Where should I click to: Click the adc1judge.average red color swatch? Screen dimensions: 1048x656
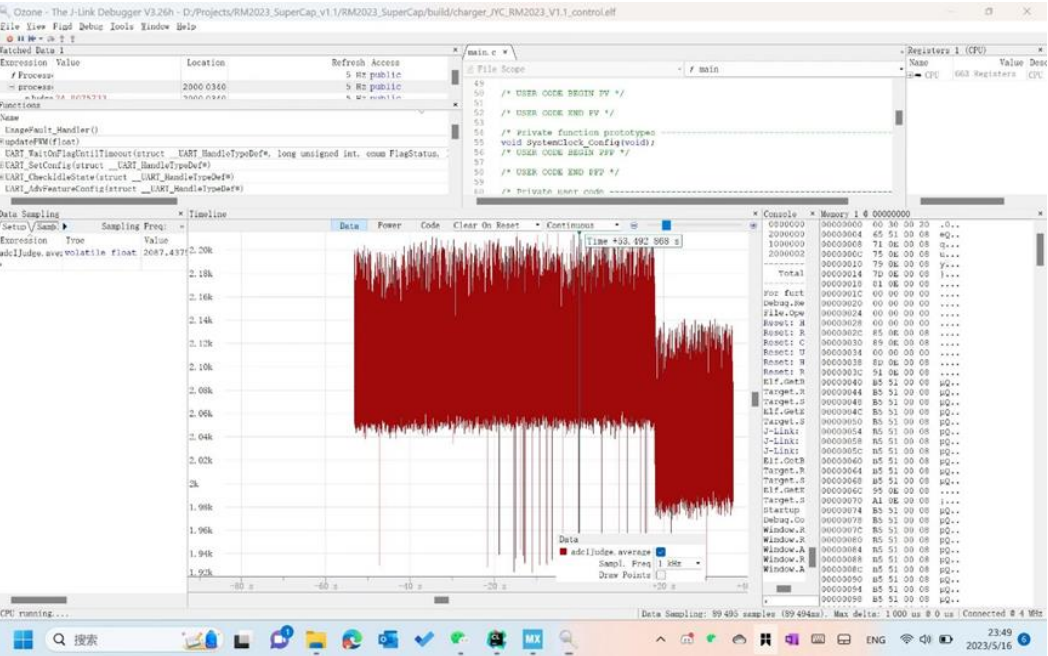[564, 552]
